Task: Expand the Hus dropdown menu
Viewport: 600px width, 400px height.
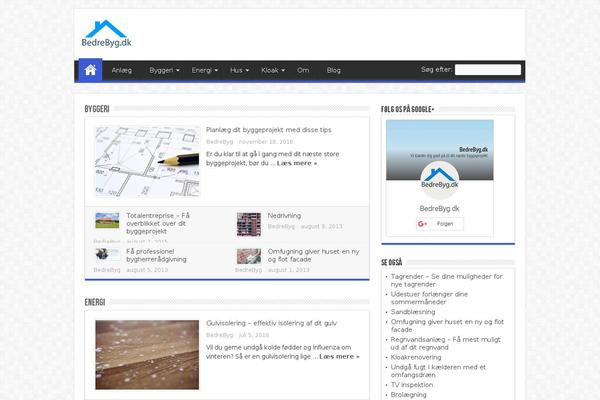Action: 239,70
